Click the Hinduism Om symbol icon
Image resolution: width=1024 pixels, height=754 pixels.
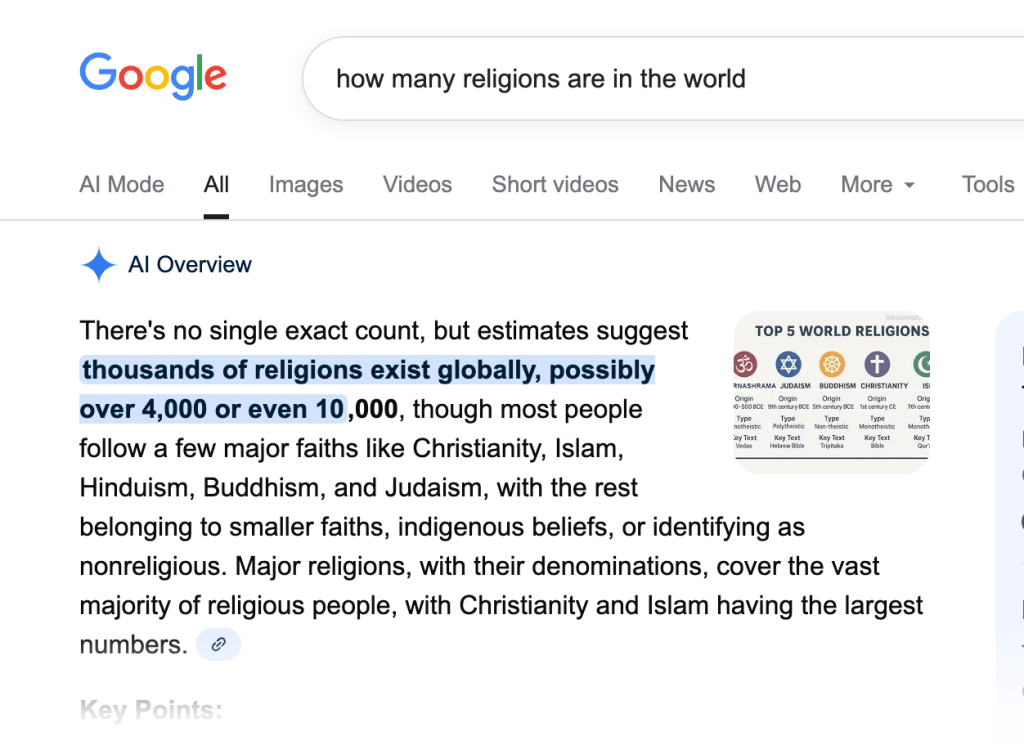[x=745, y=364]
